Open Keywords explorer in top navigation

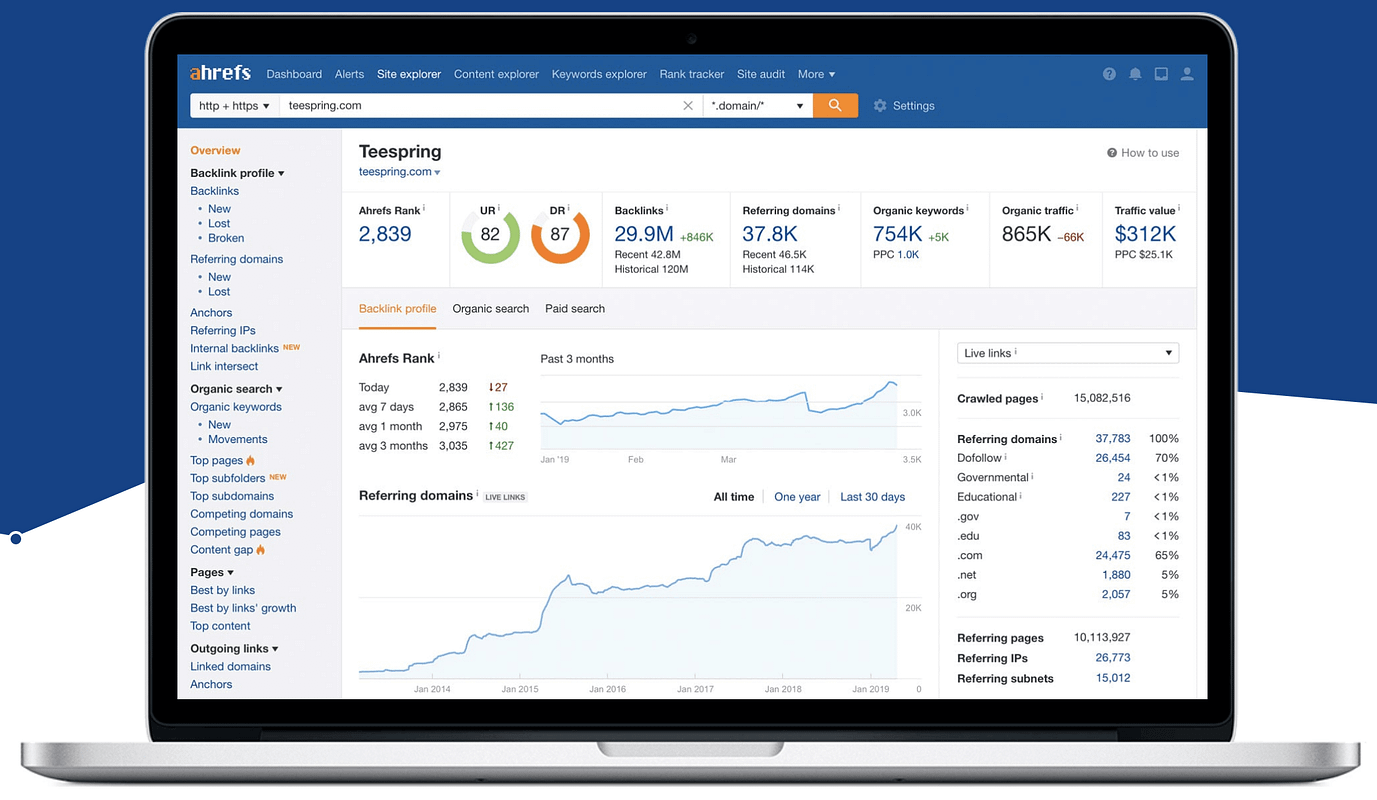click(599, 74)
